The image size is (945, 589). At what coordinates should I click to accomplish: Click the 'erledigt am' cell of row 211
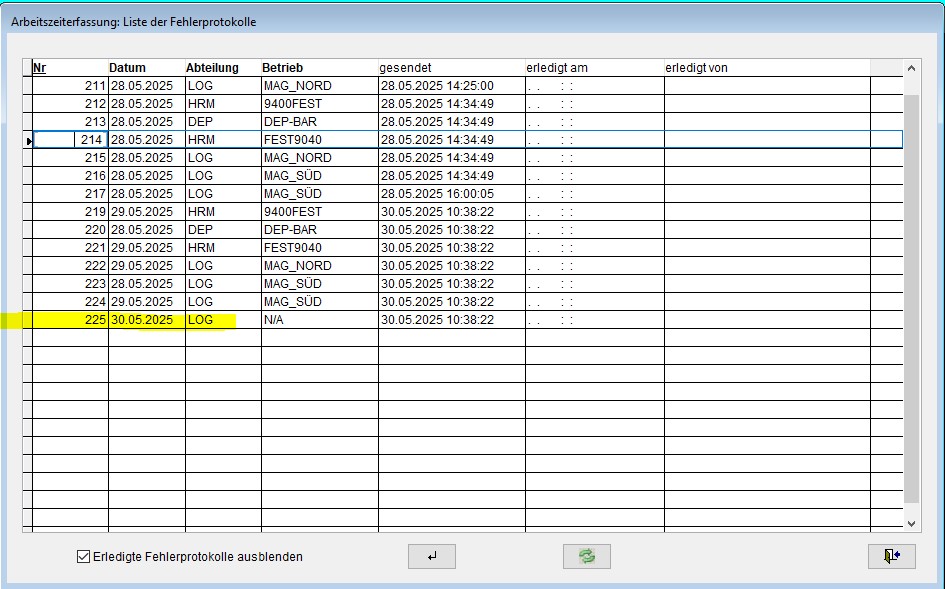tap(595, 86)
